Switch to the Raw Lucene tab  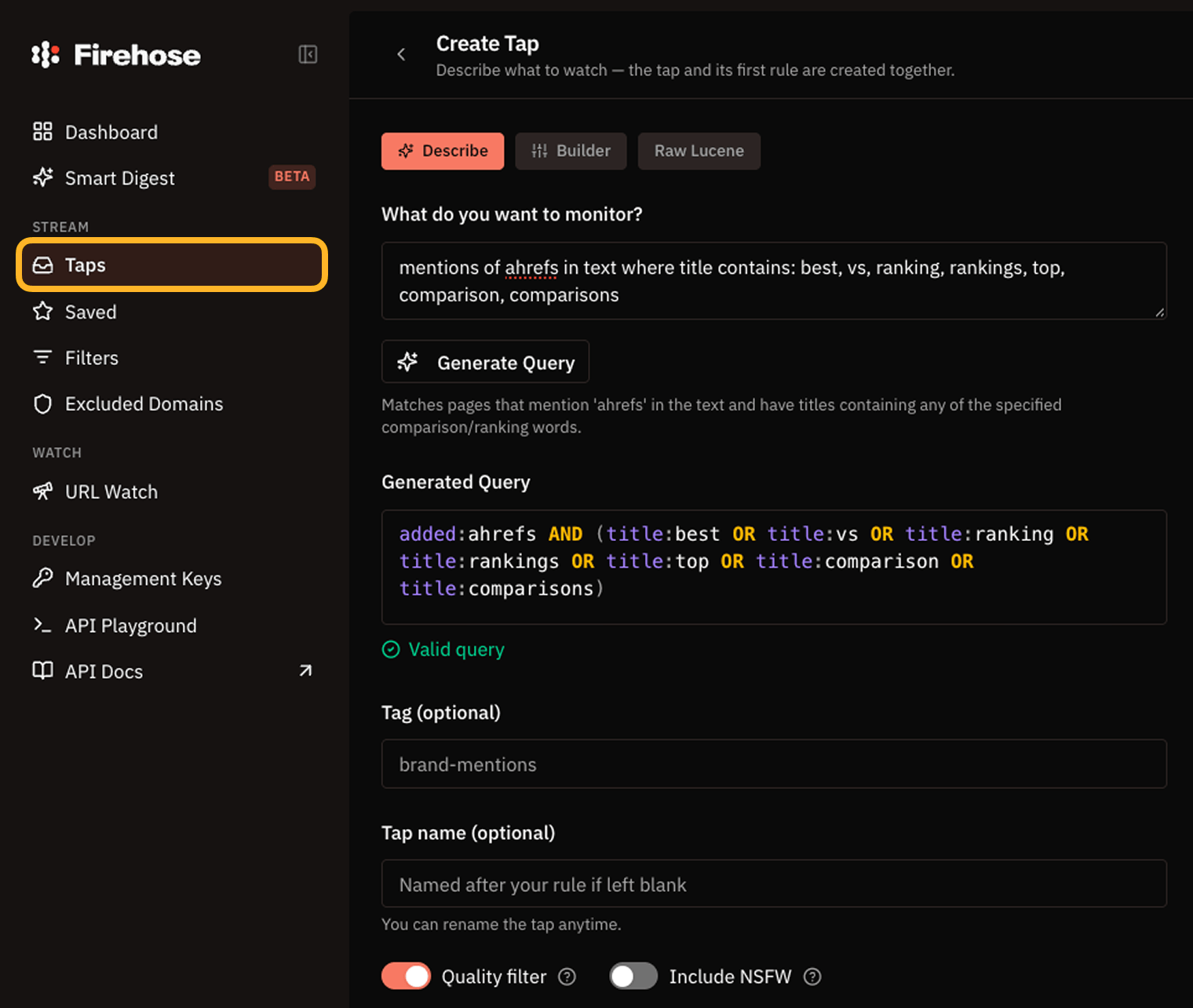(699, 151)
